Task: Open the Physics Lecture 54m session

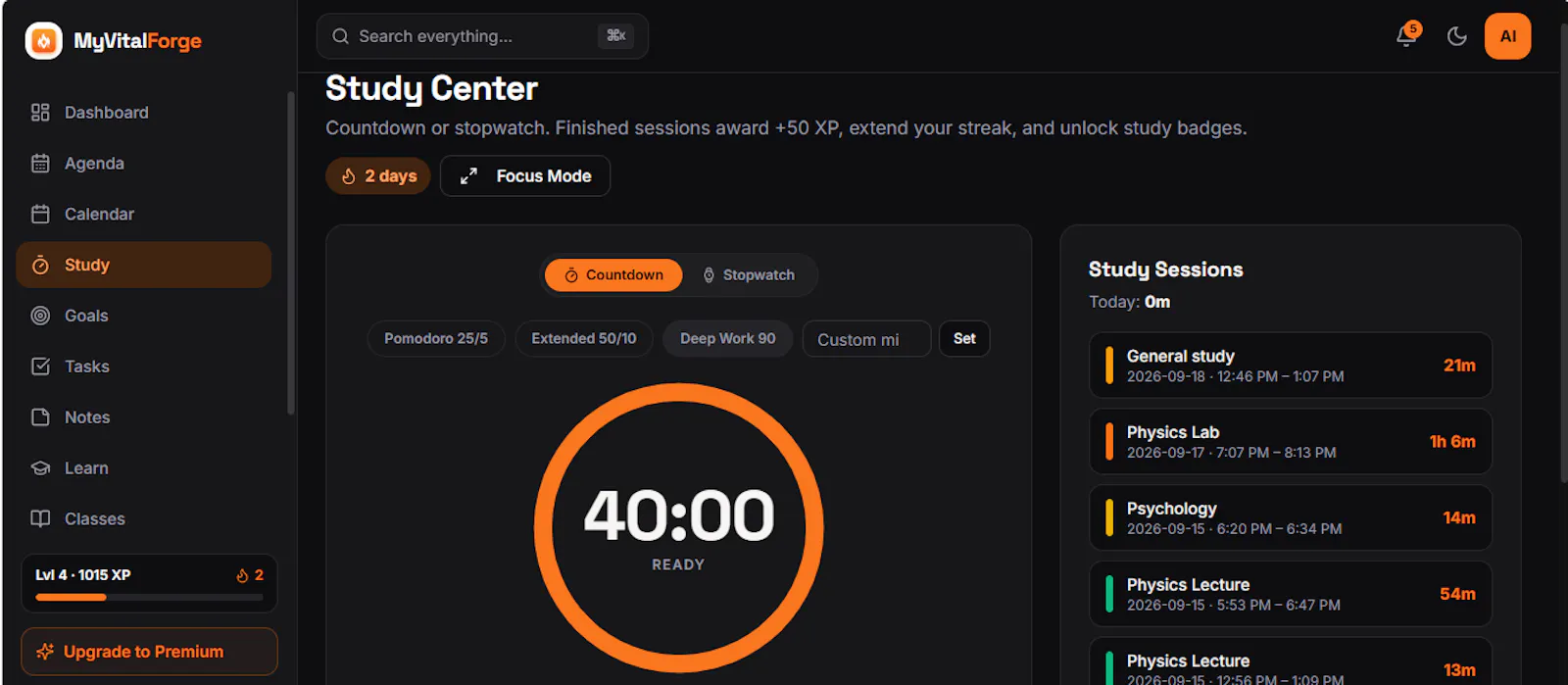Action: pyautogui.click(x=1291, y=594)
